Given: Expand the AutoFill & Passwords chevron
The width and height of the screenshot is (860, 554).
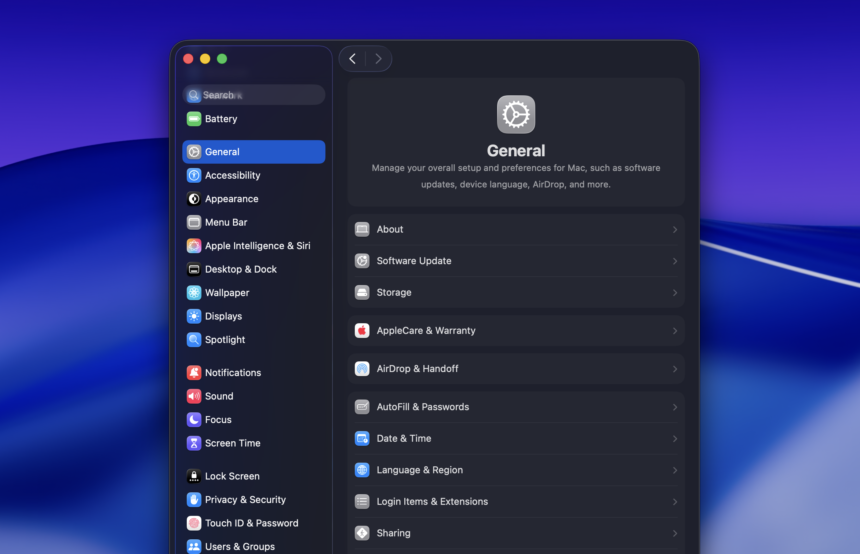Looking at the screenshot, I should pyautogui.click(x=675, y=407).
